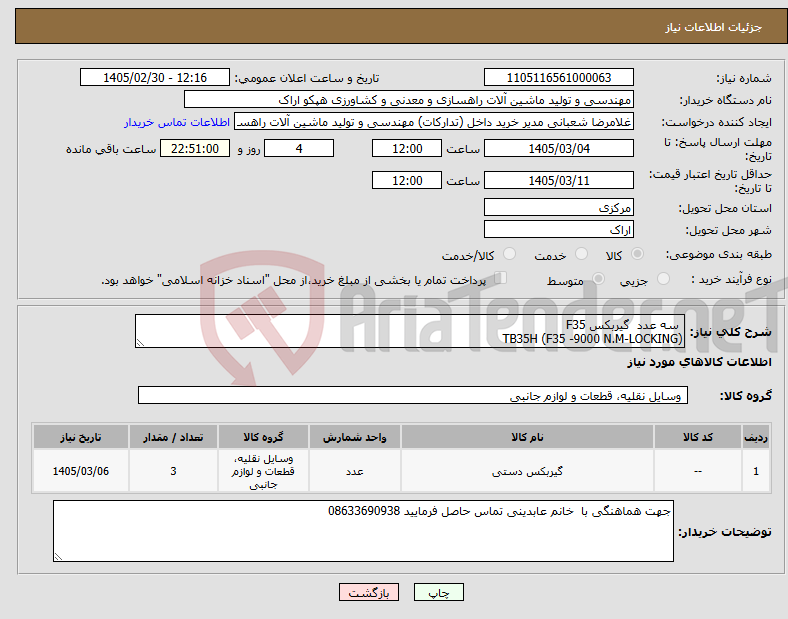The image size is (788, 619).
Task: Toggle the treasury bonds payment checkbox
Action: (501, 278)
